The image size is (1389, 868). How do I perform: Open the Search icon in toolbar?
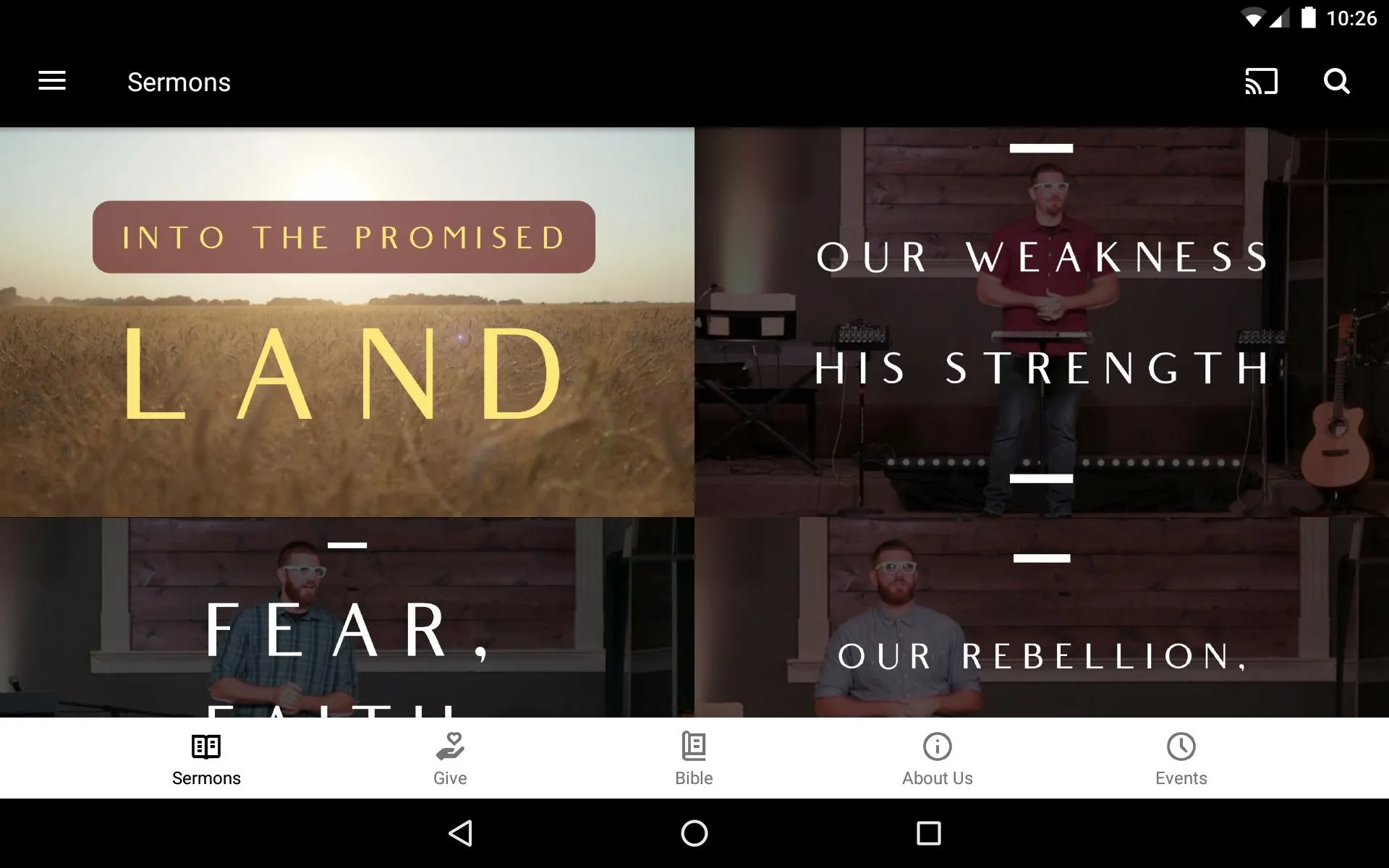click(x=1339, y=82)
